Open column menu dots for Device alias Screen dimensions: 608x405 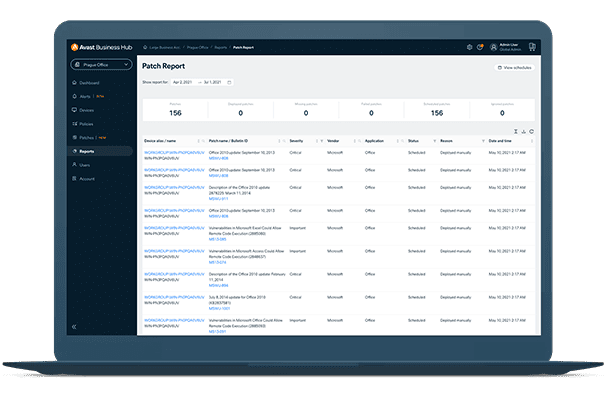coord(199,141)
